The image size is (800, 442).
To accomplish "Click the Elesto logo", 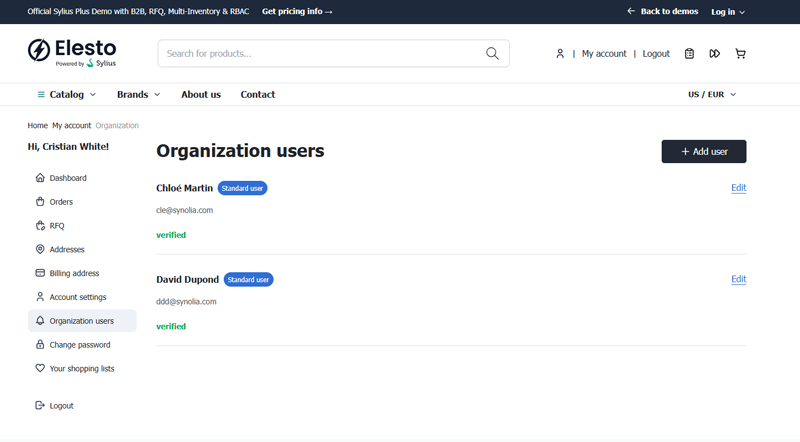I will pyautogui.click(x=72, y=53).
